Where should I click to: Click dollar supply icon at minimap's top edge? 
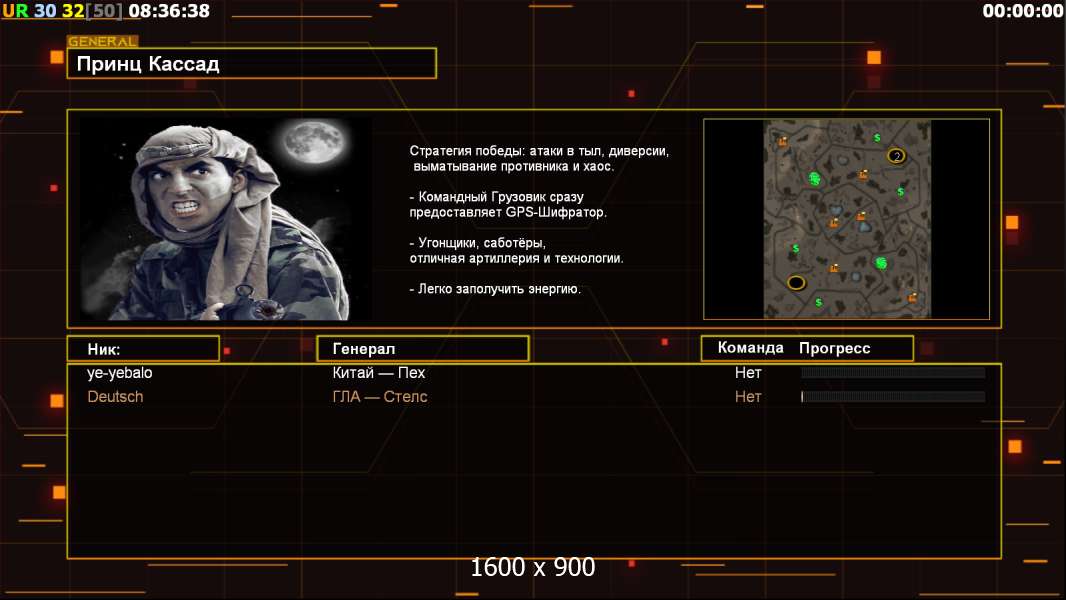pos(877,138)
